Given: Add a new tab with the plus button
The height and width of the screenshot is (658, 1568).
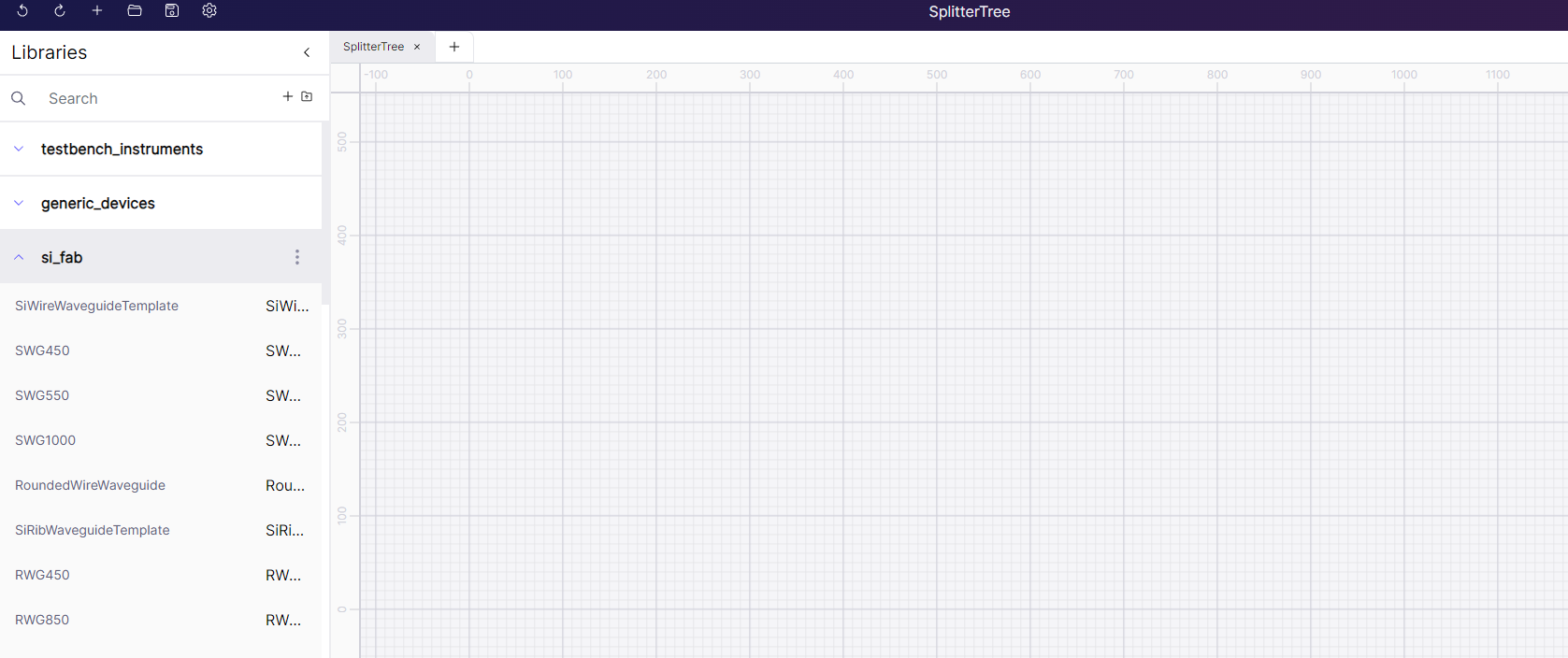Looking at the screenshot, I should [x=454, y=47].
